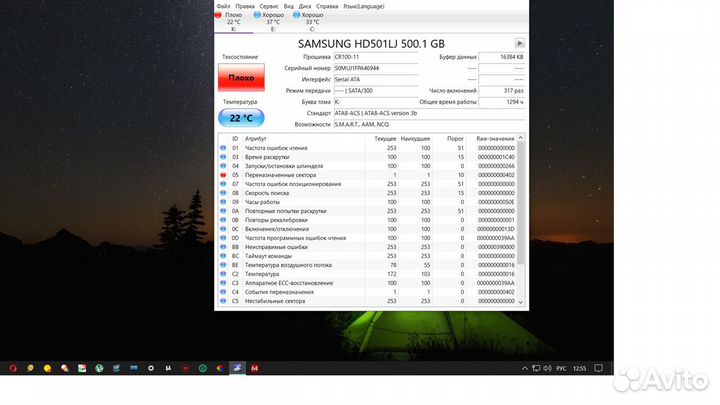Screen dimensions: 720x405
Task: Click the blue status dot for attribute BB
Action: point(223,247)
